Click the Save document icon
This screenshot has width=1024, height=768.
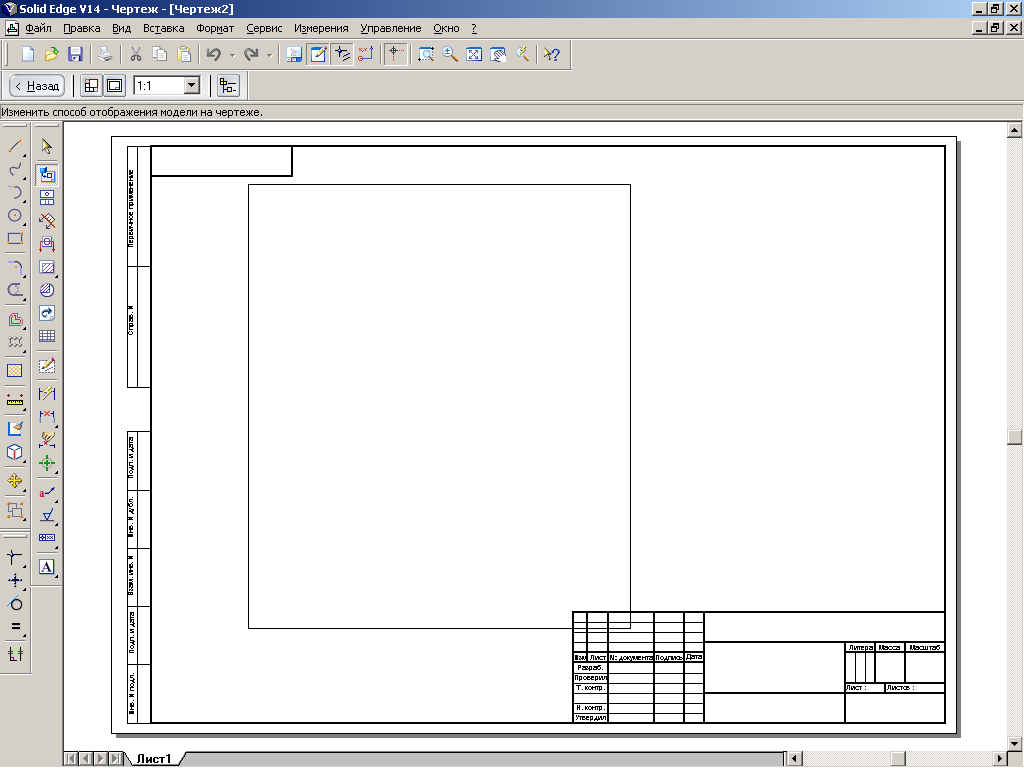pyautogui.click(x=75, y=55)
